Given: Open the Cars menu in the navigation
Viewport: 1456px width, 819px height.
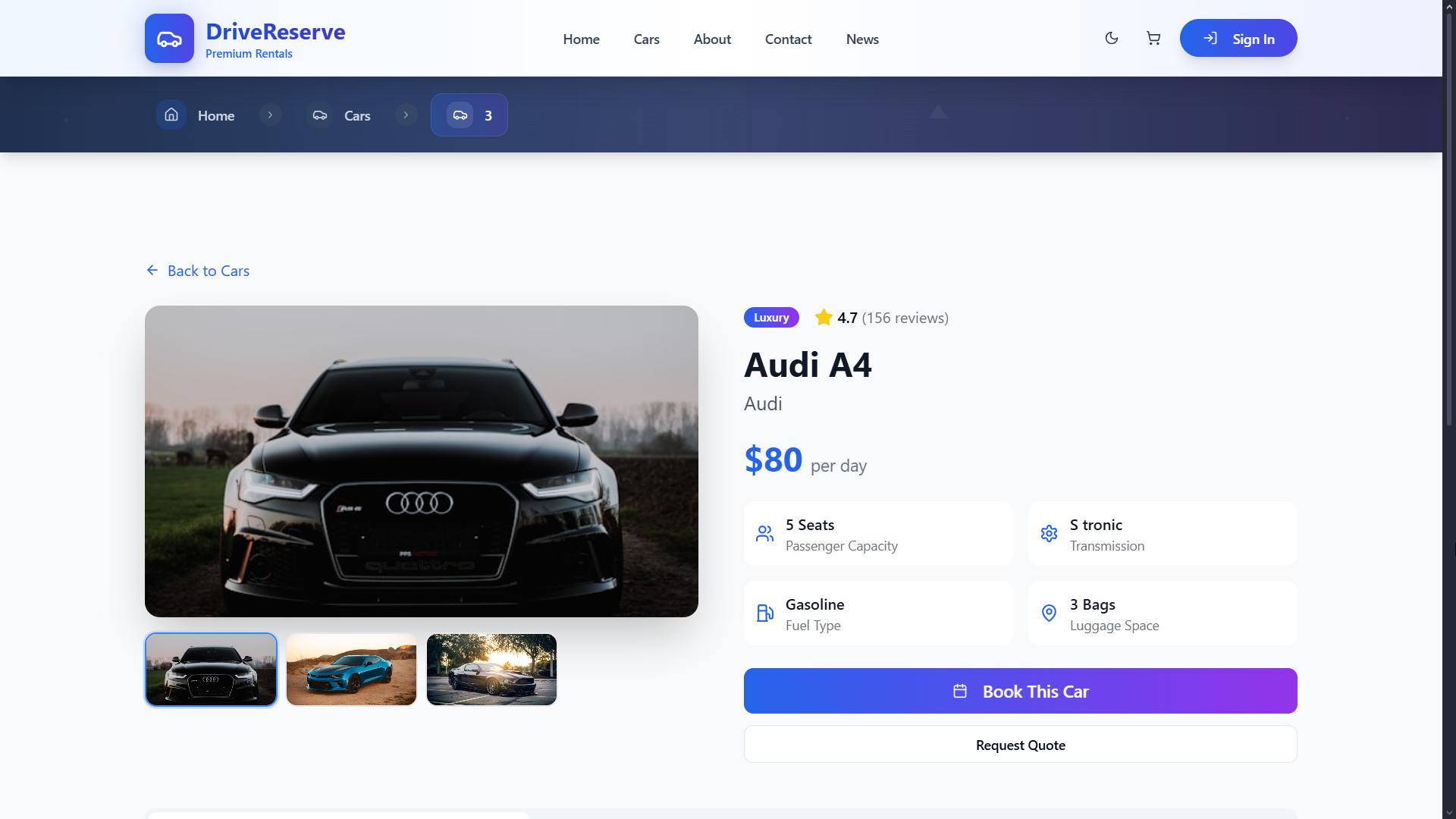Looking at the screenshot, I should click(x=646, y=39).
